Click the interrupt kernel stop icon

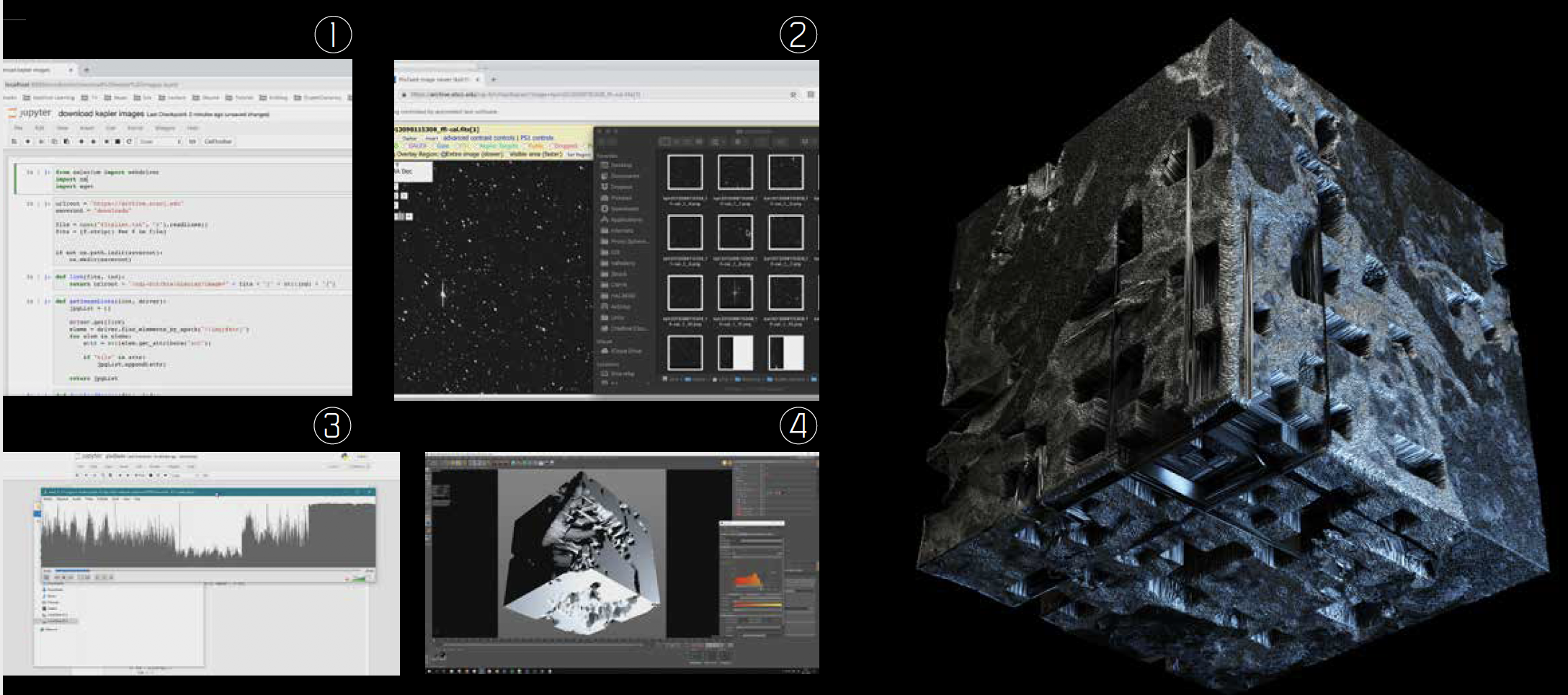(x=117, y=141)
